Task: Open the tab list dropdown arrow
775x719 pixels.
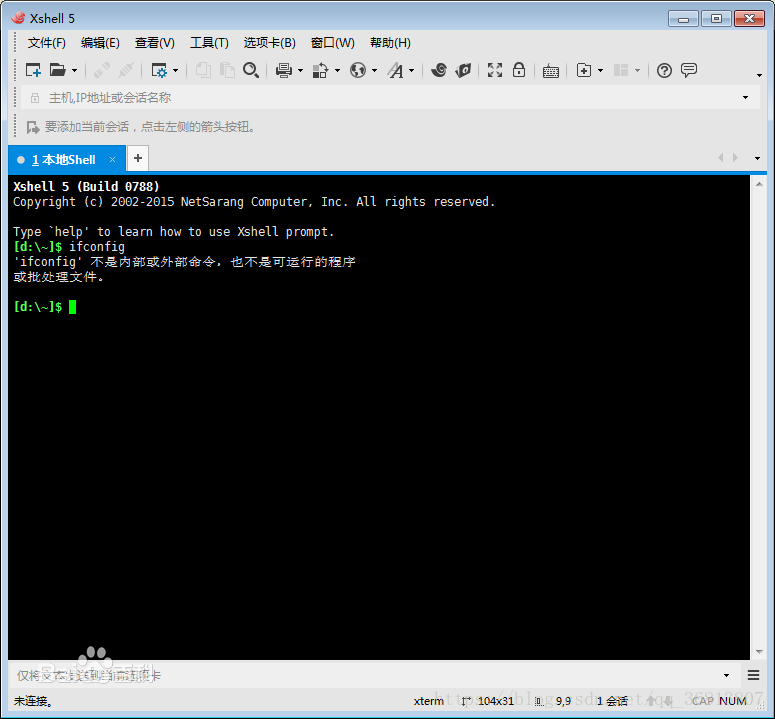Action: (x=757, y=159)
